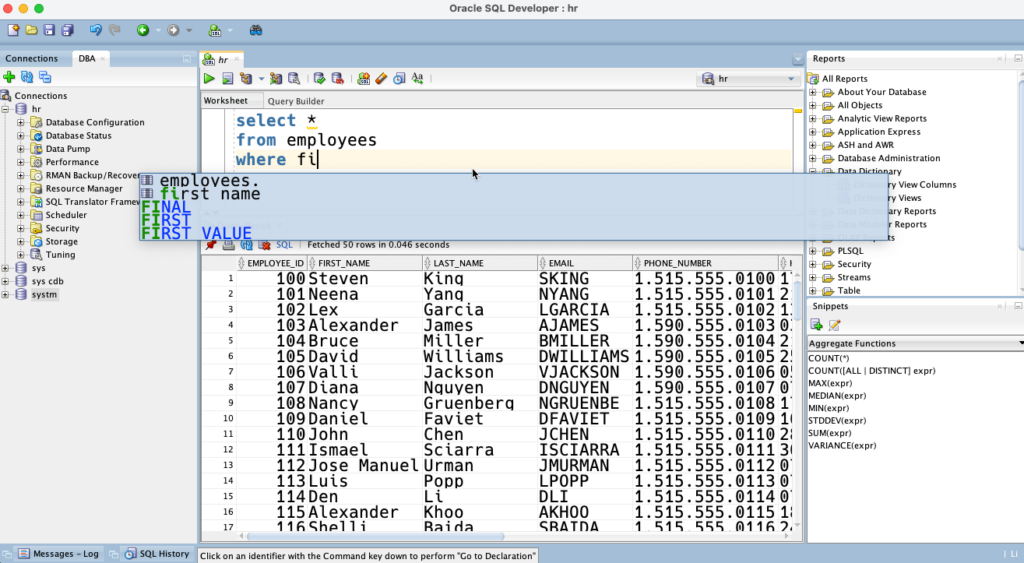The height and width of the screenshot is (563, 1024).
Task: Pin the query result with pushpin
Action: [210, 245]
